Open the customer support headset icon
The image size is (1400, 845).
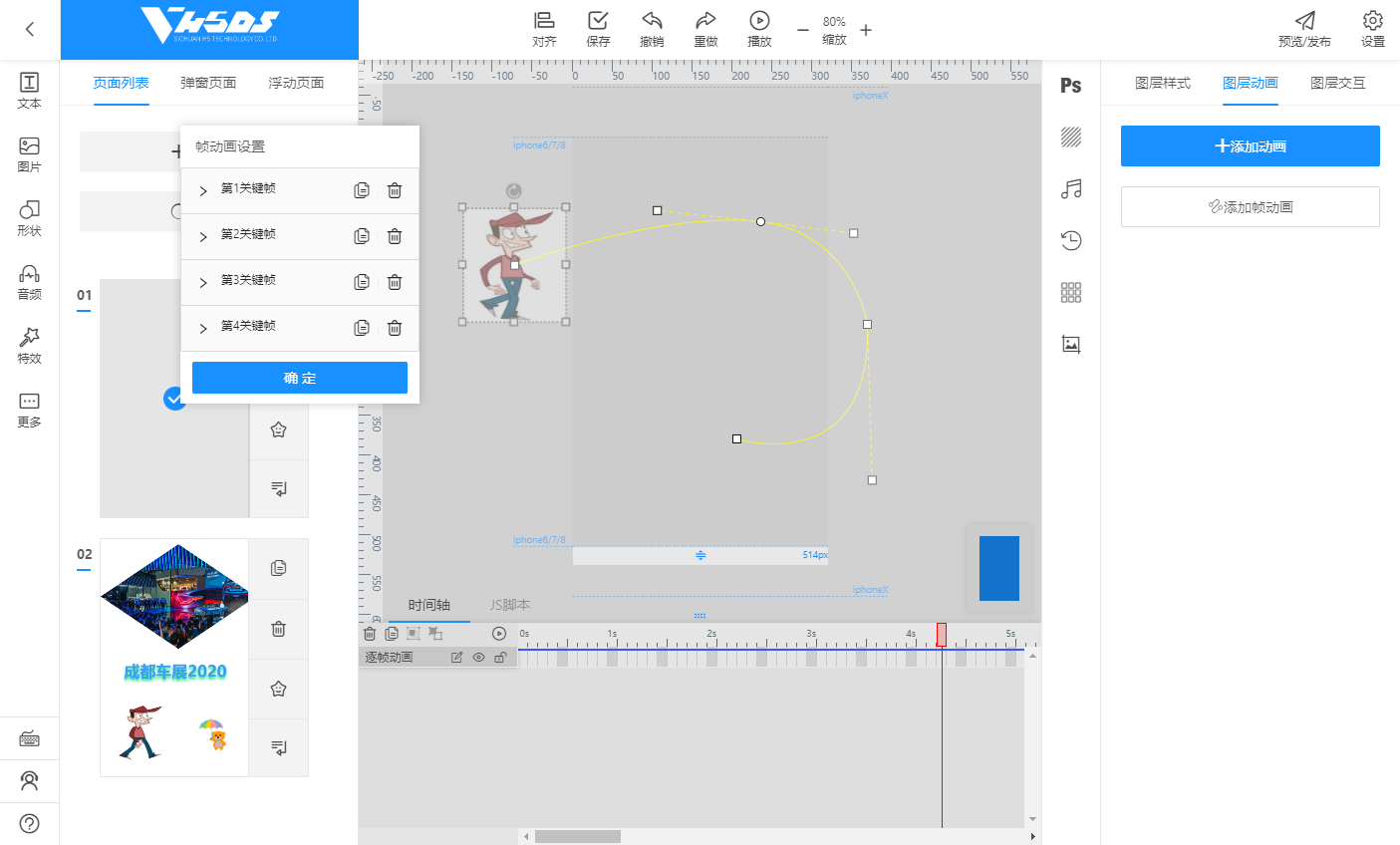29,781
